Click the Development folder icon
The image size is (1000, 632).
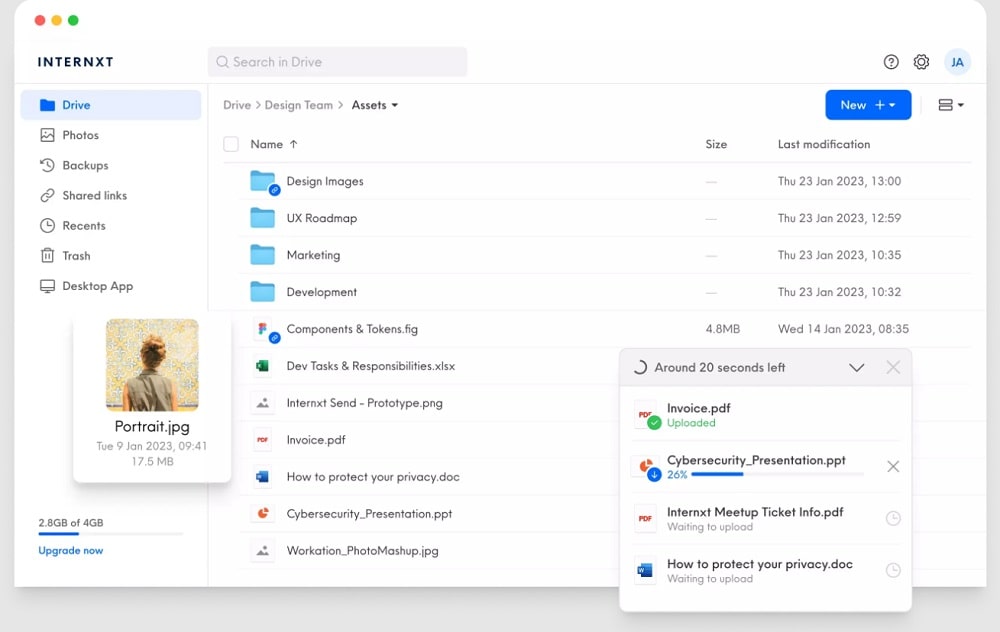(x=262, y=292)
